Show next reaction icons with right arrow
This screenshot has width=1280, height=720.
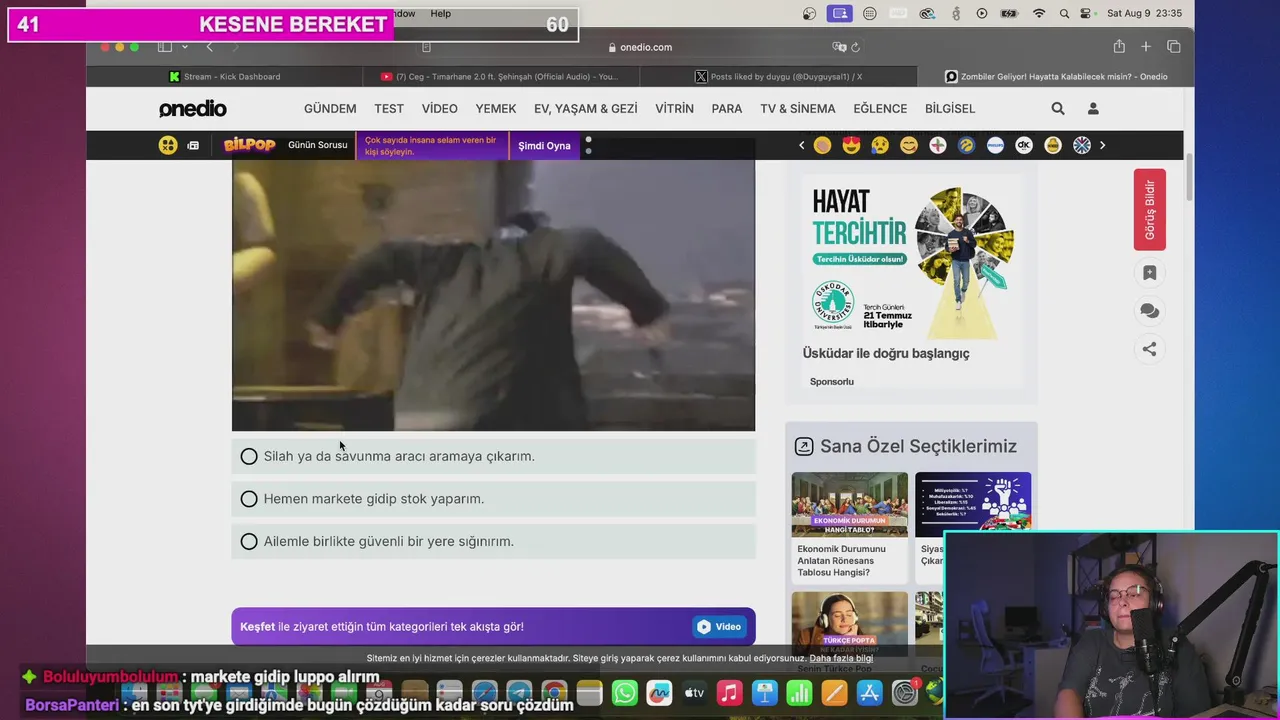pyautogui.click(x=1102, y=145)
